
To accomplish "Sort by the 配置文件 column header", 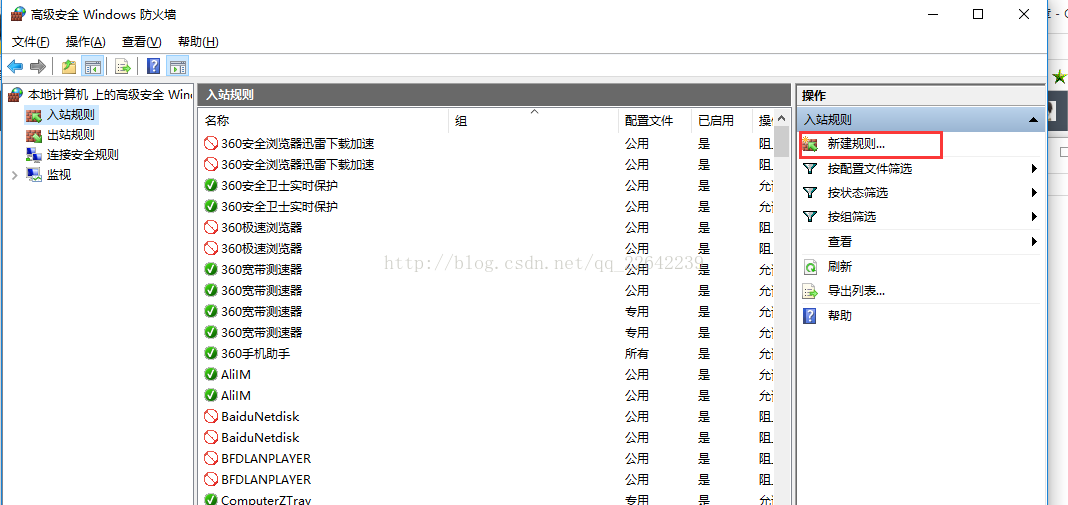I will 655,121.
